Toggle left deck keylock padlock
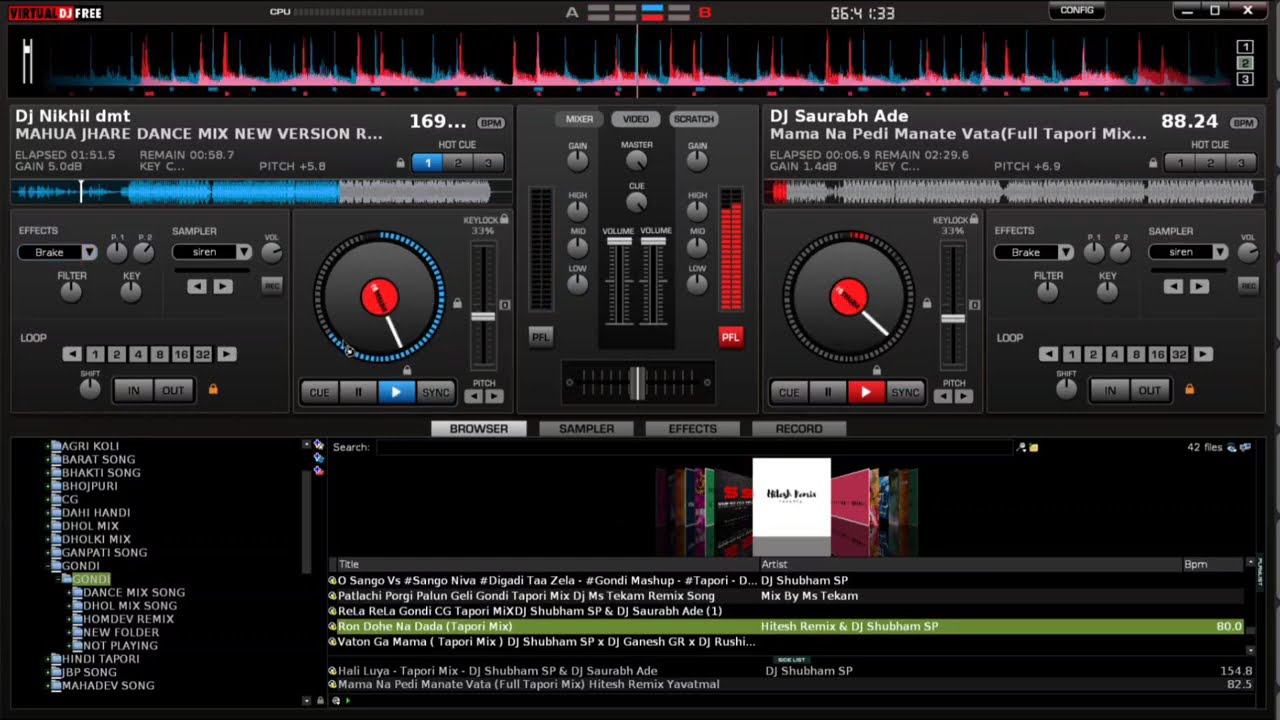This screenshot has height=720, width=1280. click(x=504, y=219)
